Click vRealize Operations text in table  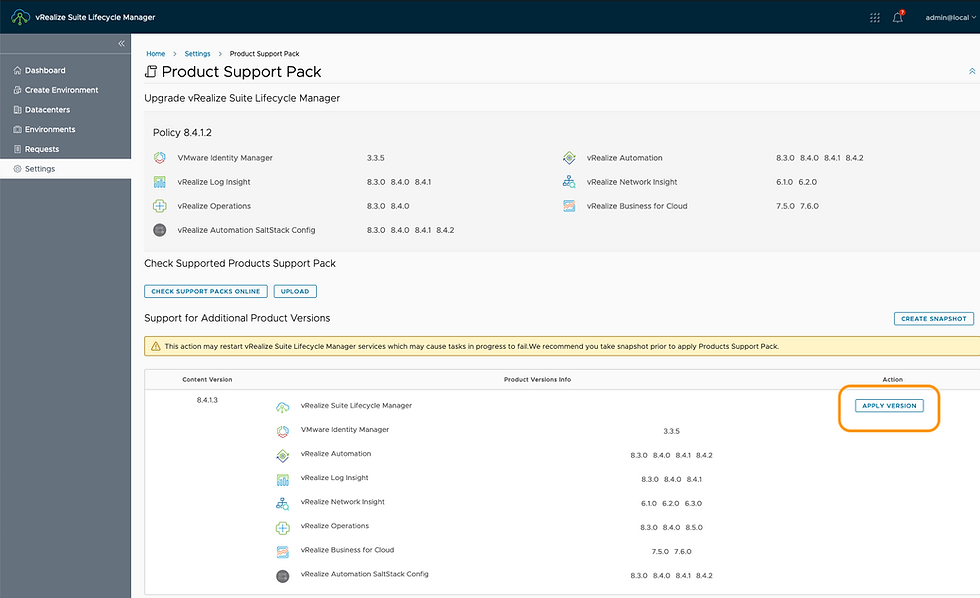pyautogui.click(x=335, y=526)
